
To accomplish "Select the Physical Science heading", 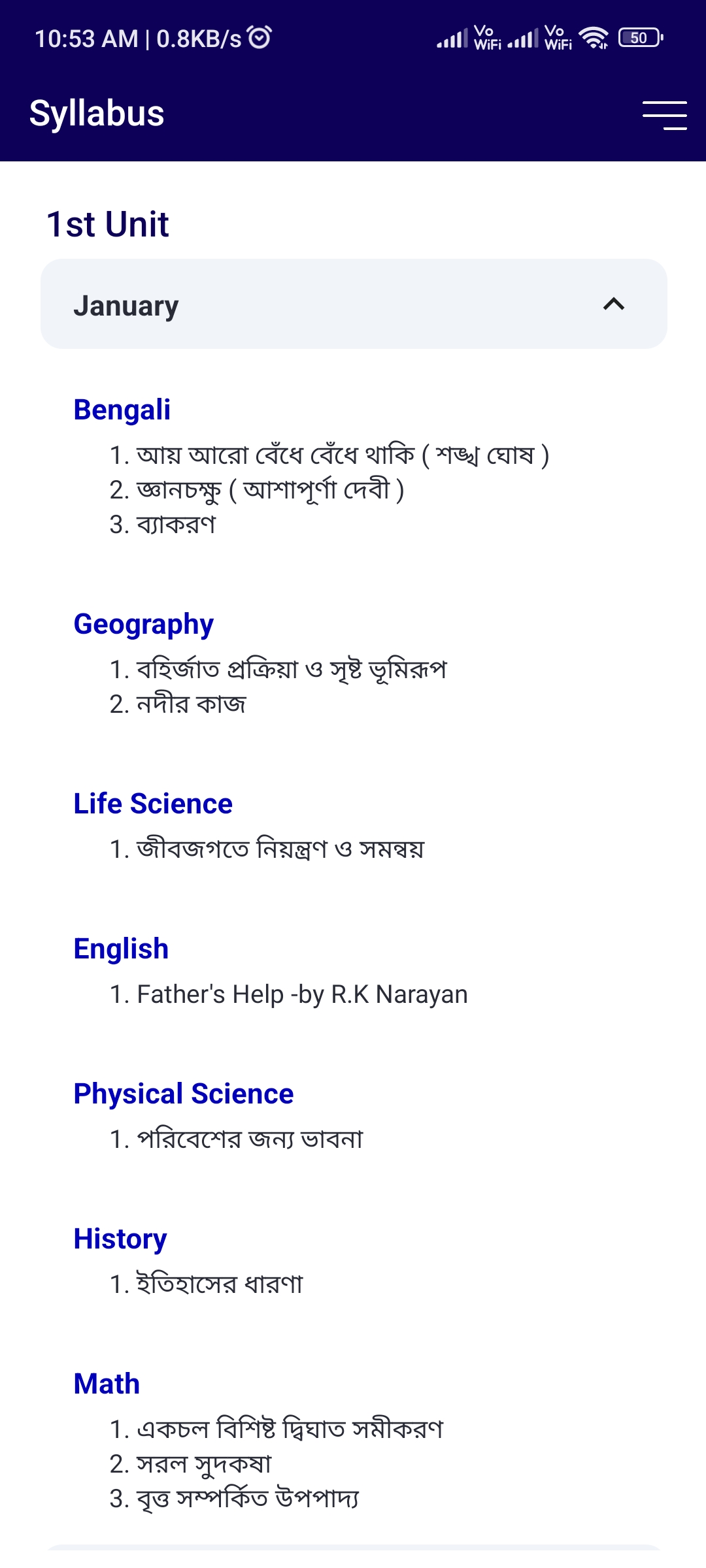I will (184, 1094).
